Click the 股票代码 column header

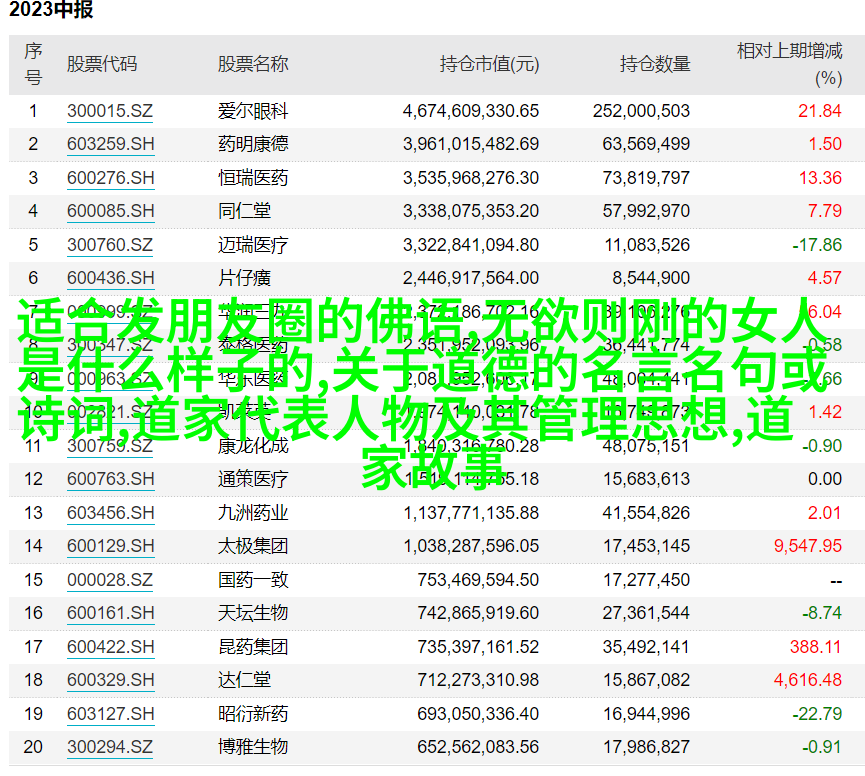102,65
